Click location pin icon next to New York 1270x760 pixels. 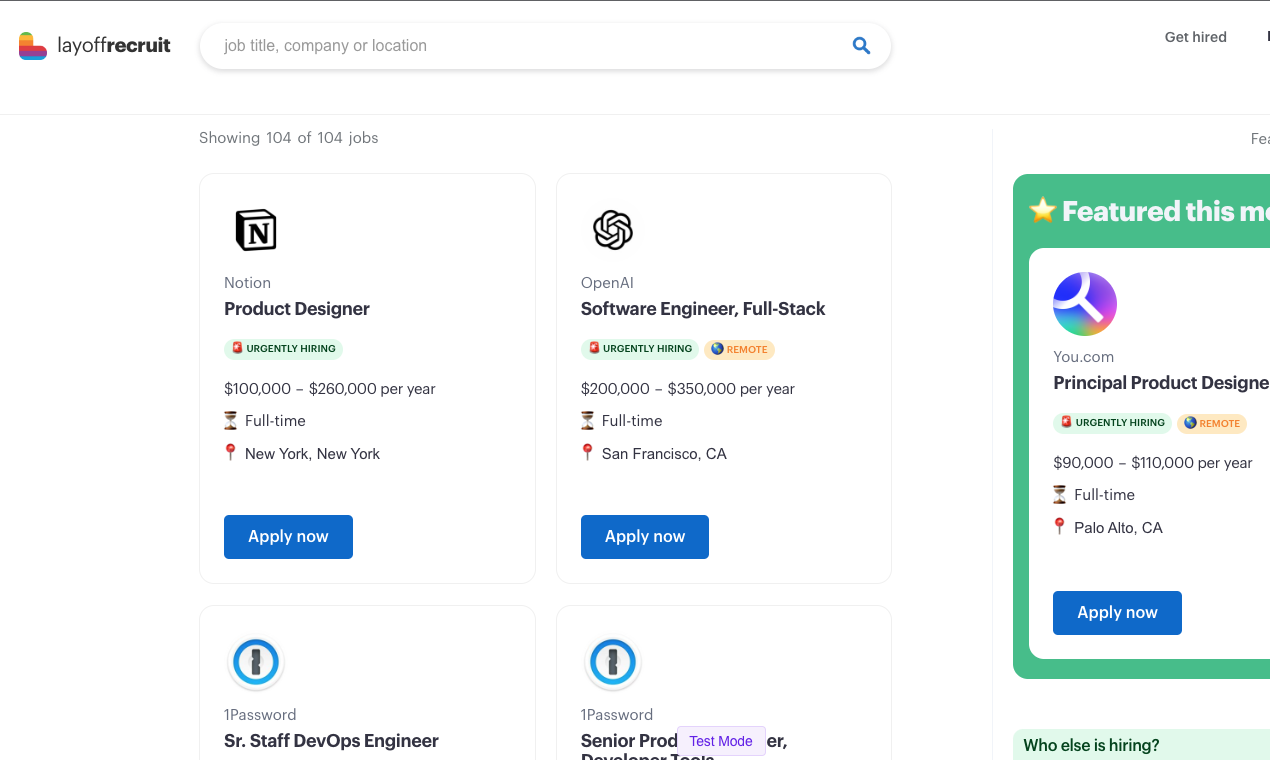coord(231,453)
